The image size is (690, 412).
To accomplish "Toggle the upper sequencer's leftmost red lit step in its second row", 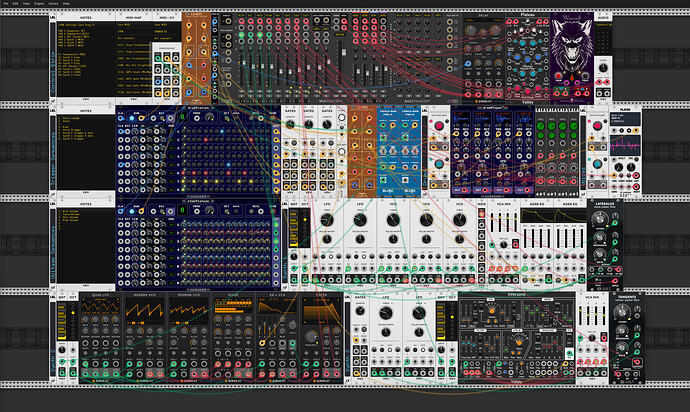I will coord(206,140).
